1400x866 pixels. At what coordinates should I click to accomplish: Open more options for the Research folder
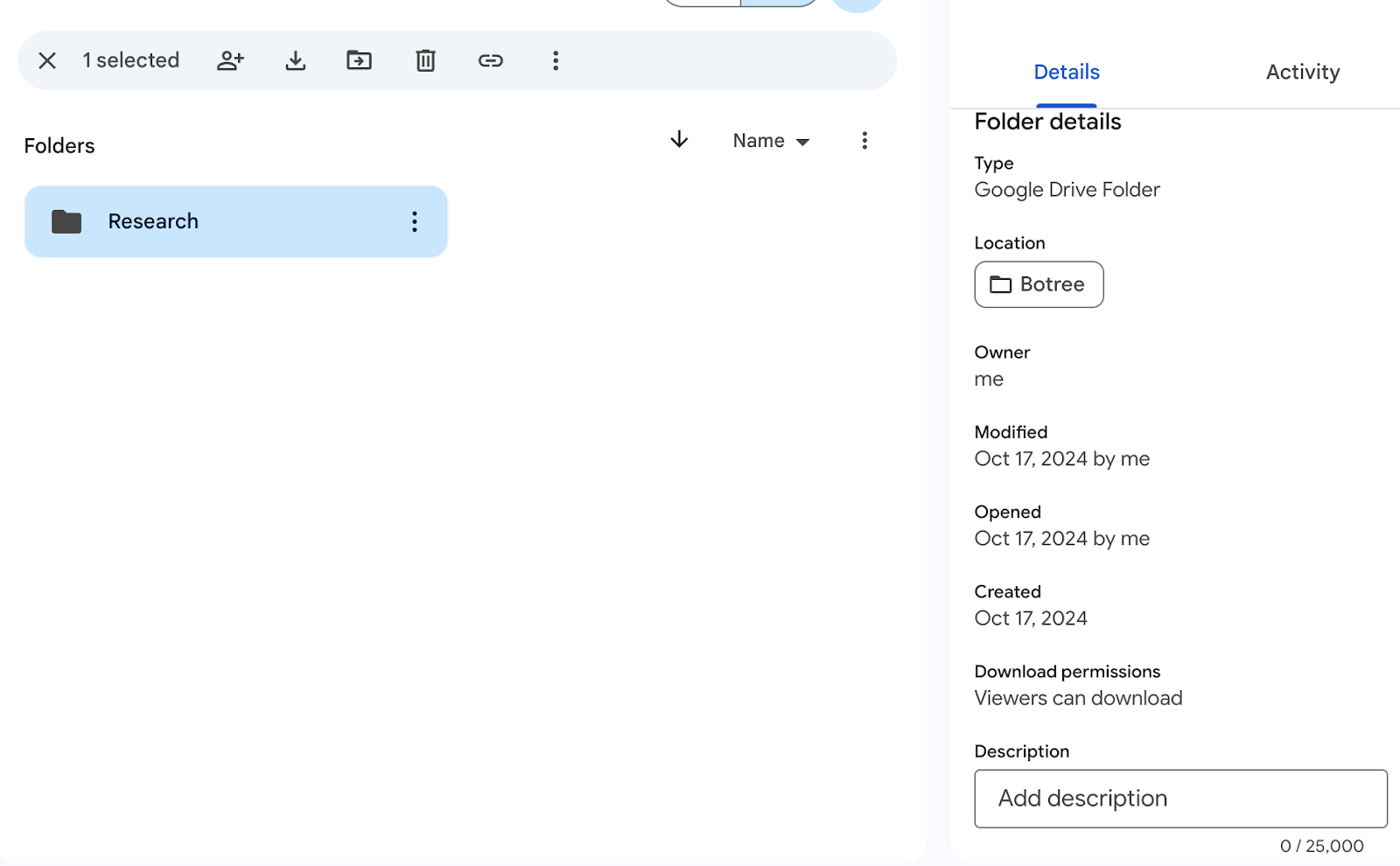point(414,221)
